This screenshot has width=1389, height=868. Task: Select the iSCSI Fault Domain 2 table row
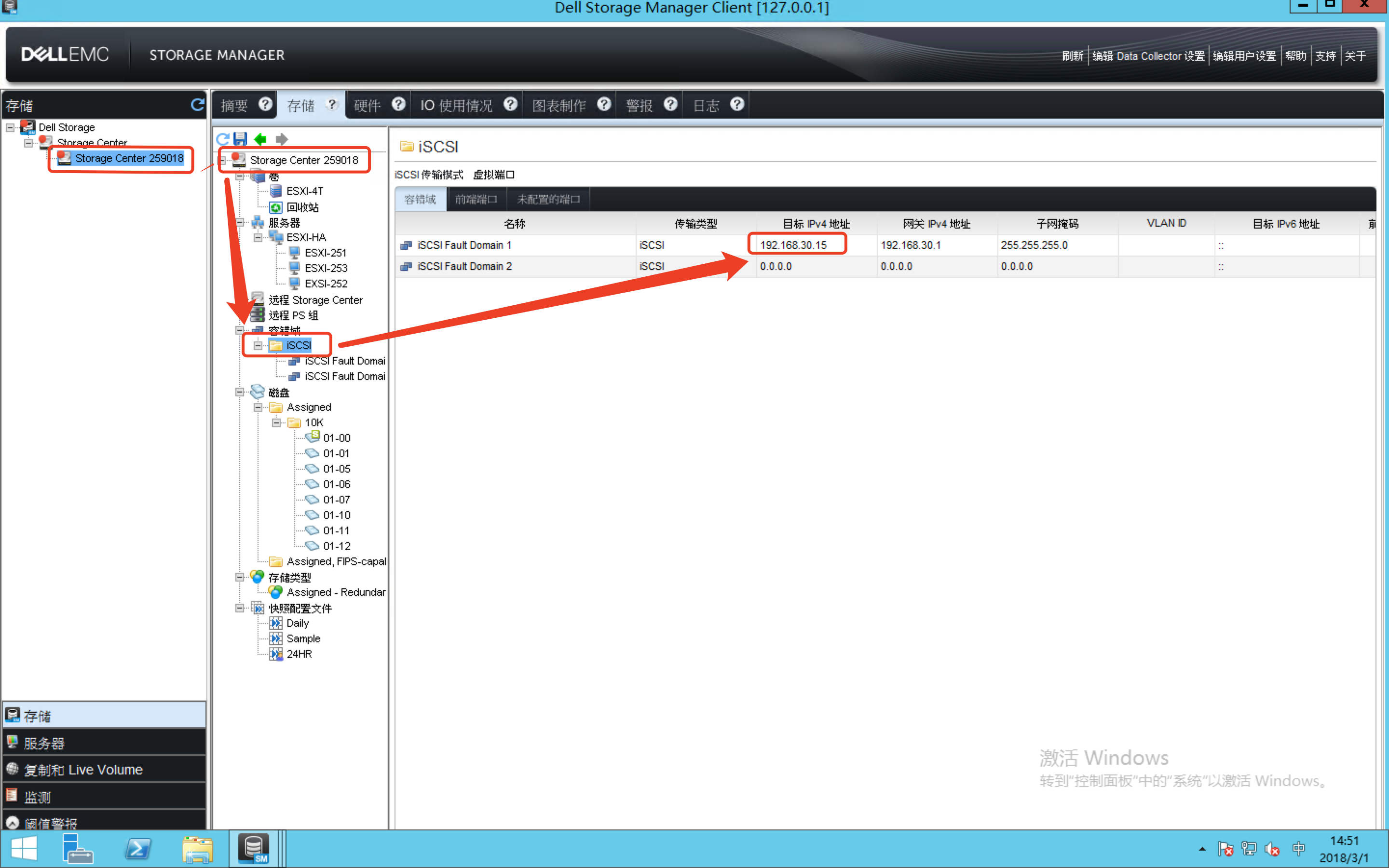885,266
